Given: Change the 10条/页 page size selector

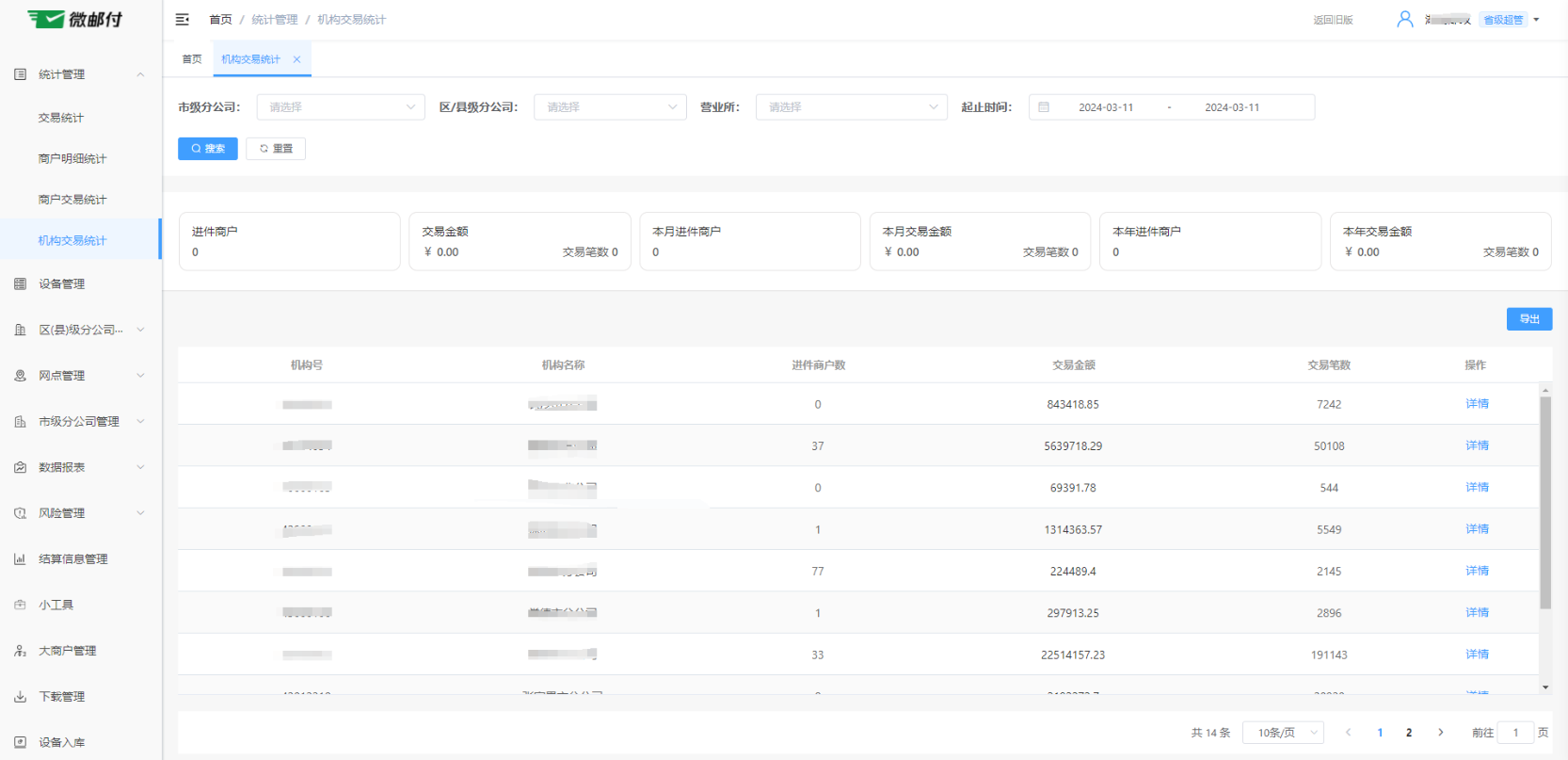Looking at the screenshot, I should click(x=1283, y=733).
